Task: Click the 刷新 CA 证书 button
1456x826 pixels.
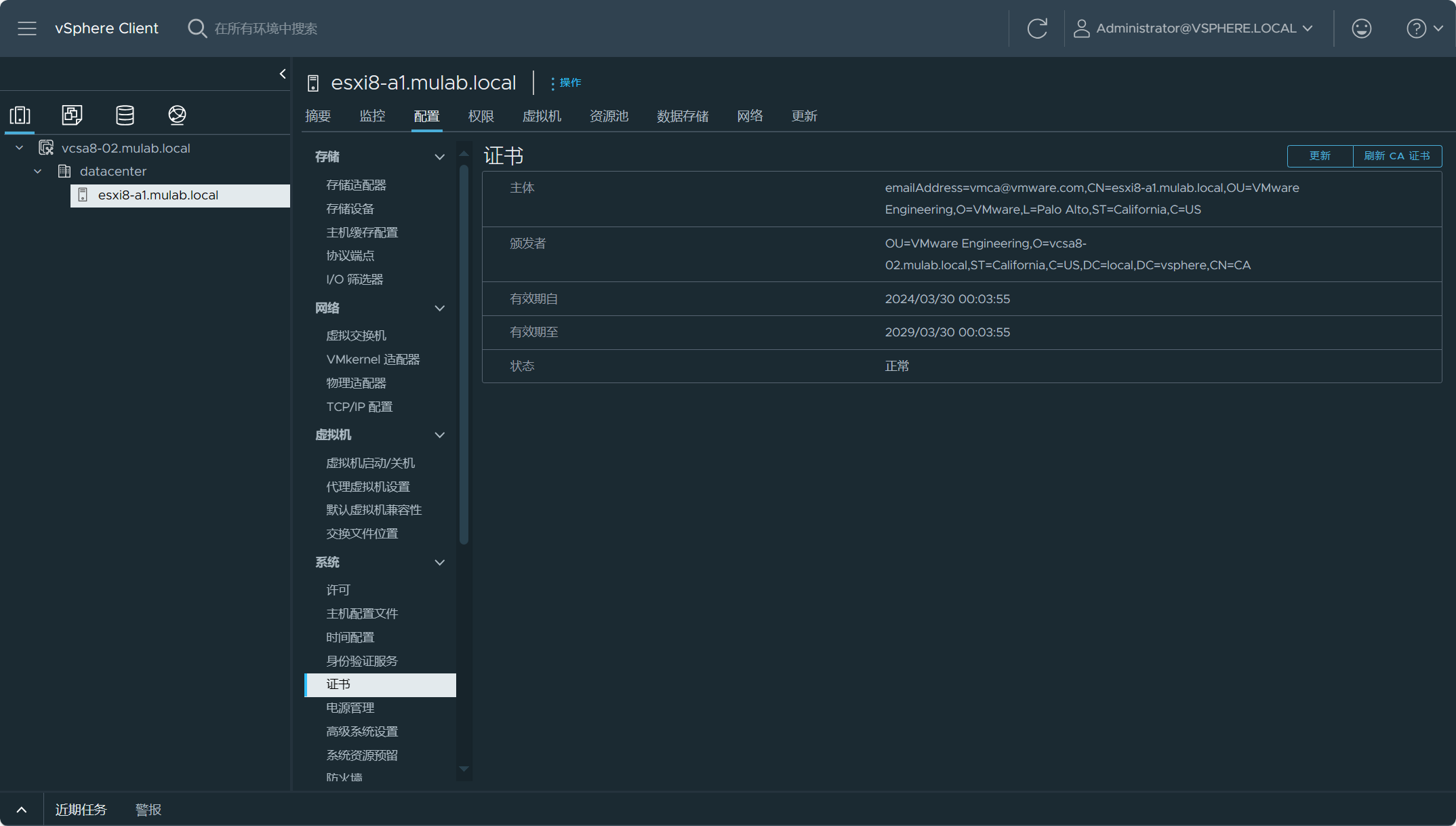Action: coord(1397,156)
